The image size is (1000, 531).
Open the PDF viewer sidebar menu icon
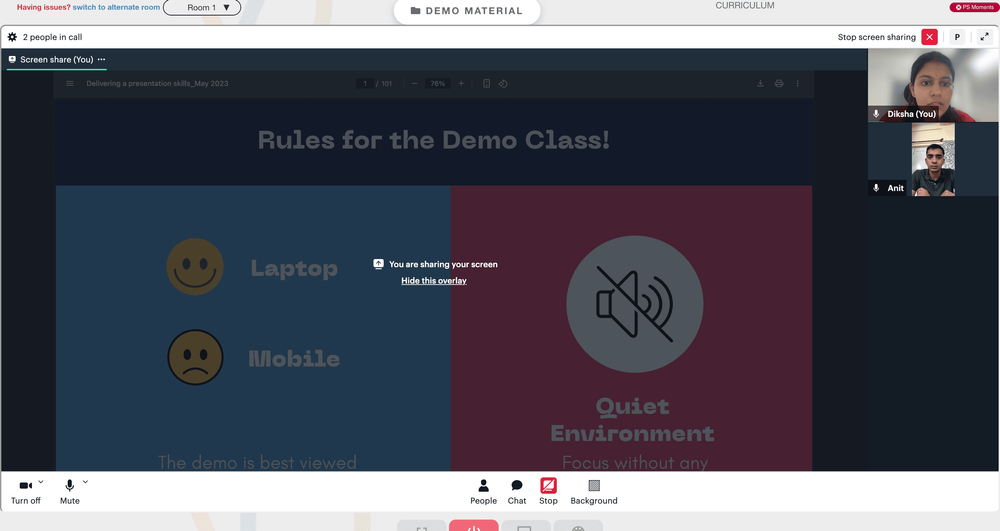70,84
